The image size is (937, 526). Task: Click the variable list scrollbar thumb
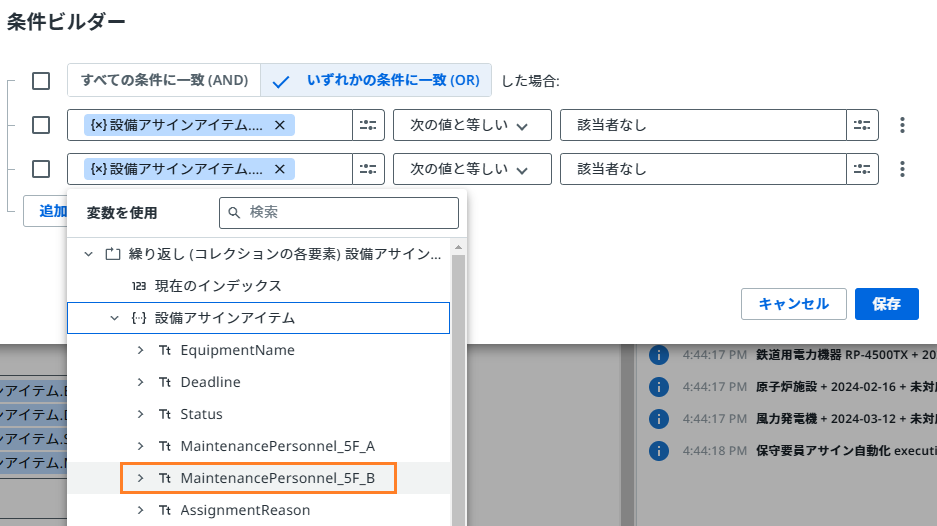(x=458, y=389)
